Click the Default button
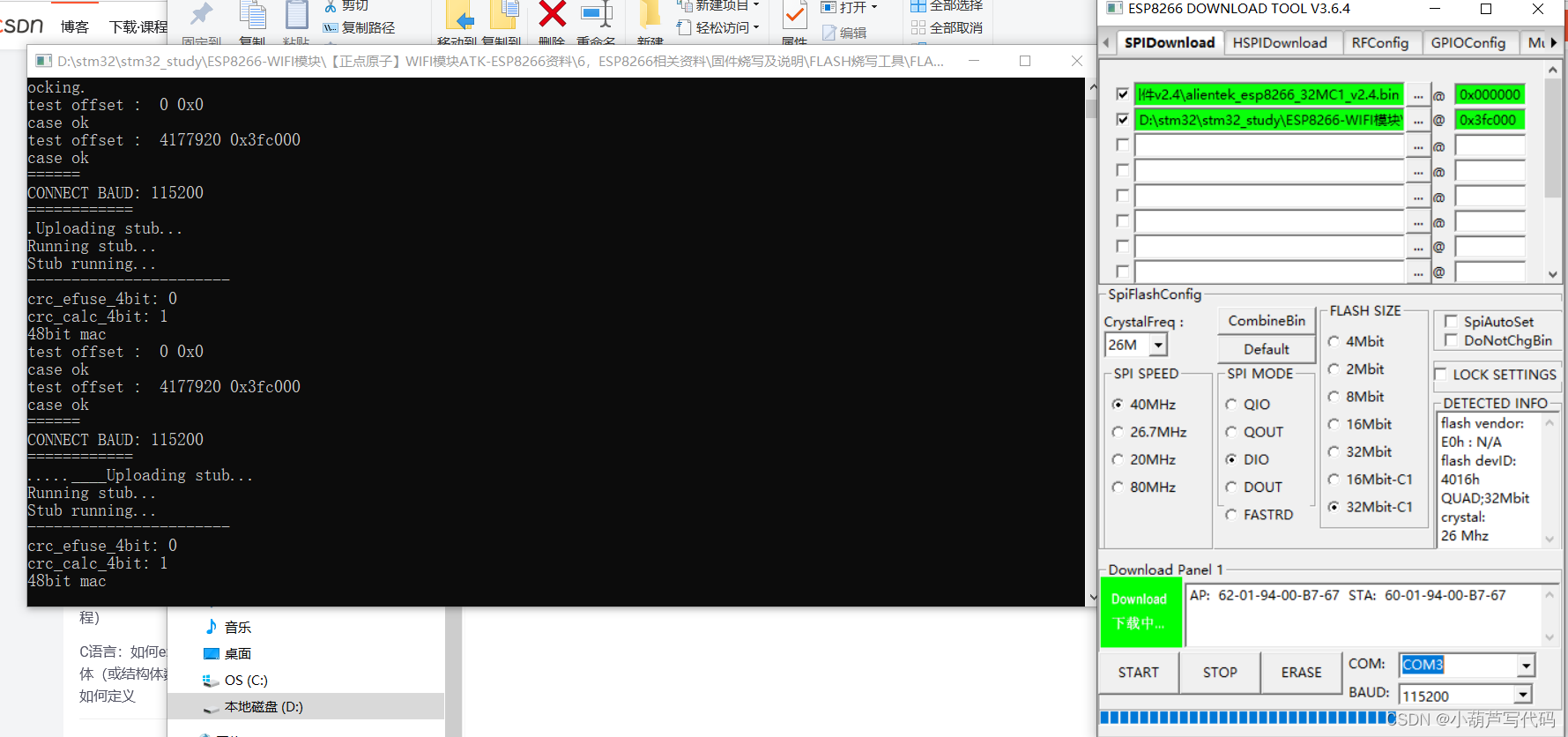The width and height of the screenshot is (1568, 737). point(1267,349)
